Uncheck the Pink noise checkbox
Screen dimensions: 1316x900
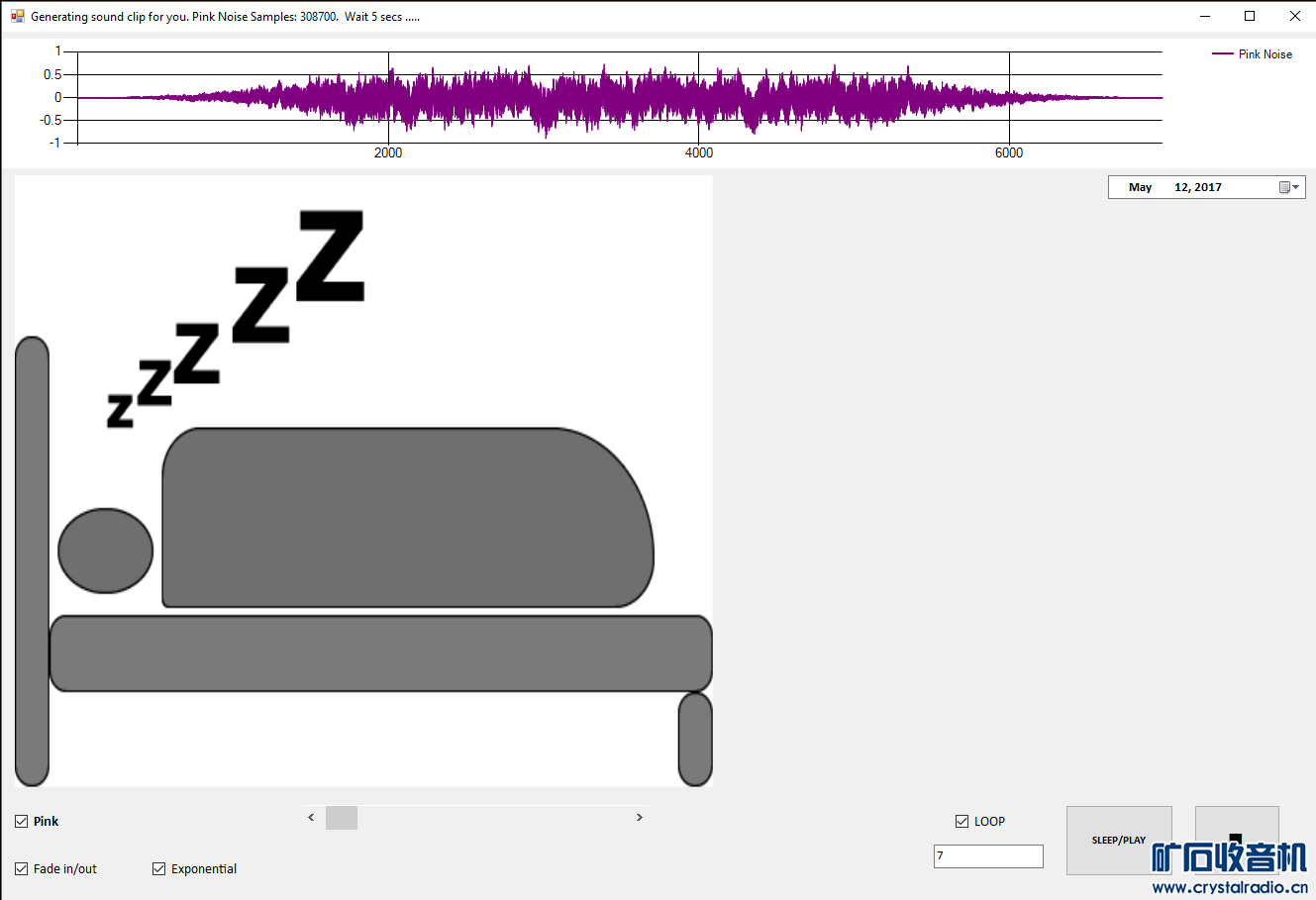pos(22,822)
